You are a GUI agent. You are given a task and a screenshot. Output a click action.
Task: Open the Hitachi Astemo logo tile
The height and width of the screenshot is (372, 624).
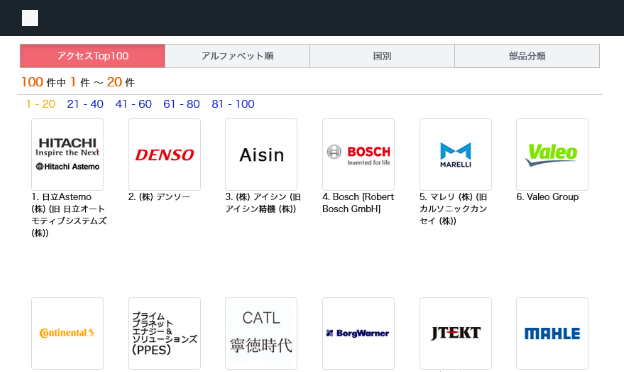[67, 154]
